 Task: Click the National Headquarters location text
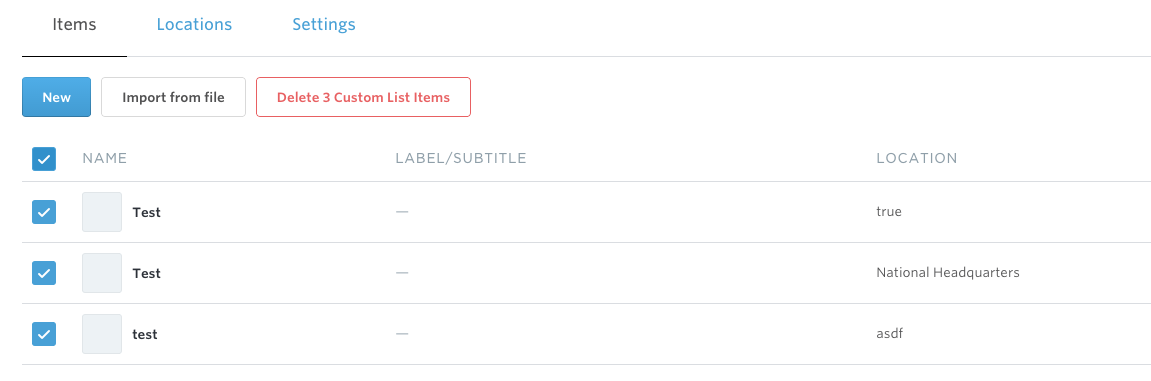(x=948, y=273)
